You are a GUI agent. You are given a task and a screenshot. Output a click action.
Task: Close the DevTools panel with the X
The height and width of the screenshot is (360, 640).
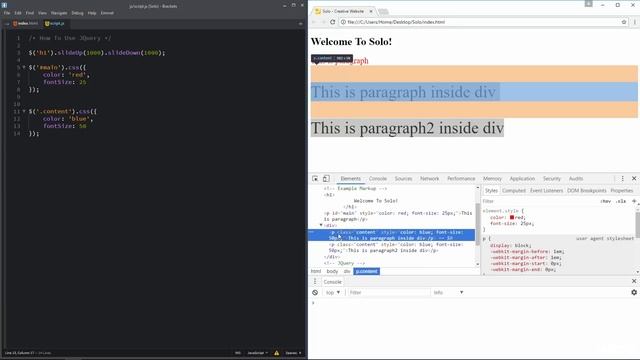634,179
